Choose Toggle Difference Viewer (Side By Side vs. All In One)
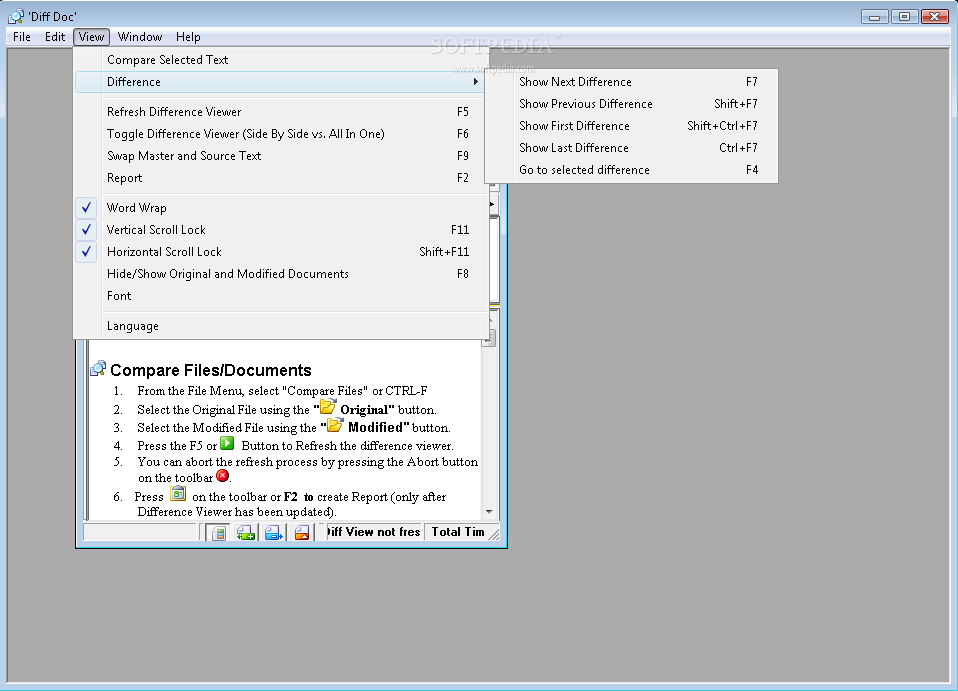 point(281,134)
